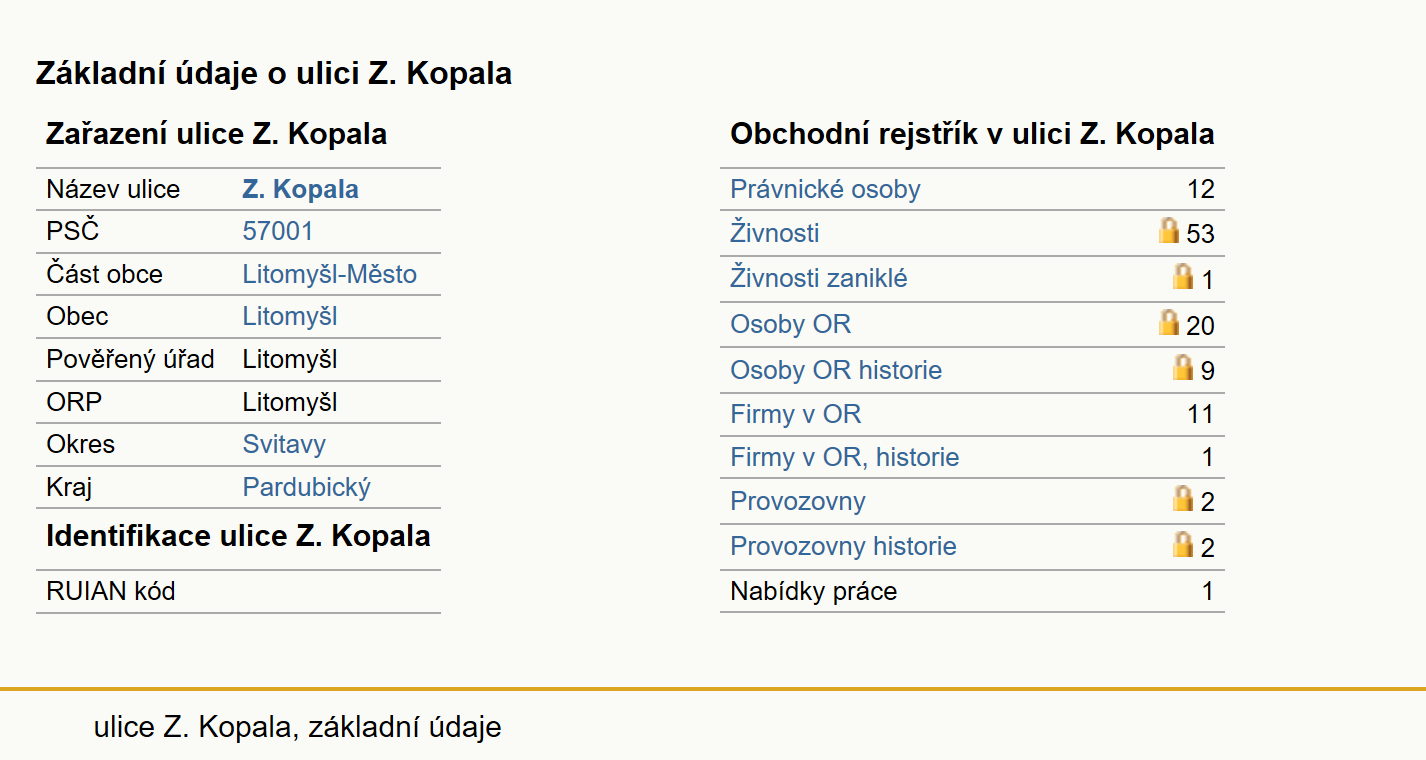Select Litomyšl-Město district link
The width and height of the screenshot is (1426, 760).
[330, 274]
